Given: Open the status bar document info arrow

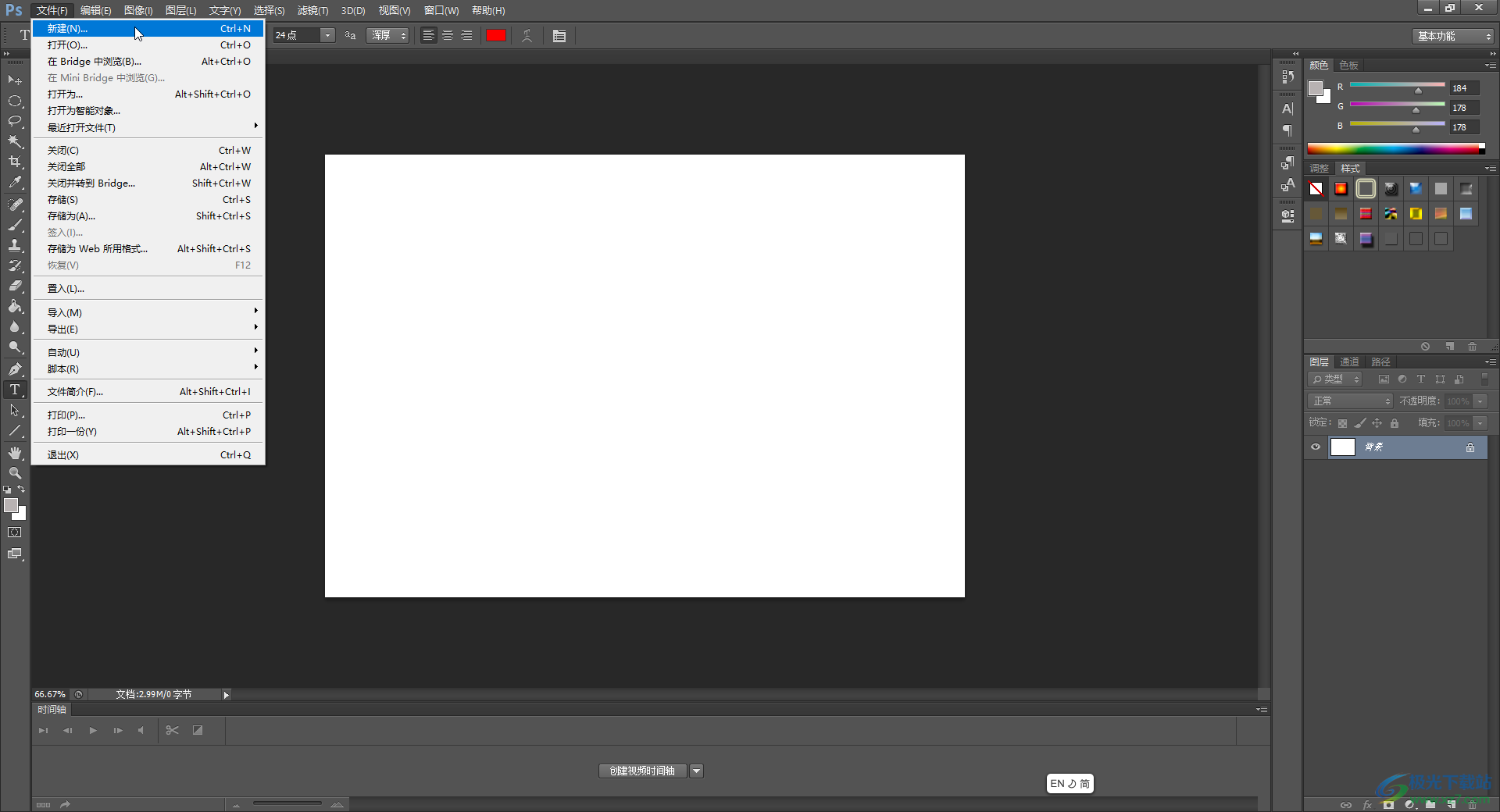Looking at the screenshot, I should click(227, 695).
